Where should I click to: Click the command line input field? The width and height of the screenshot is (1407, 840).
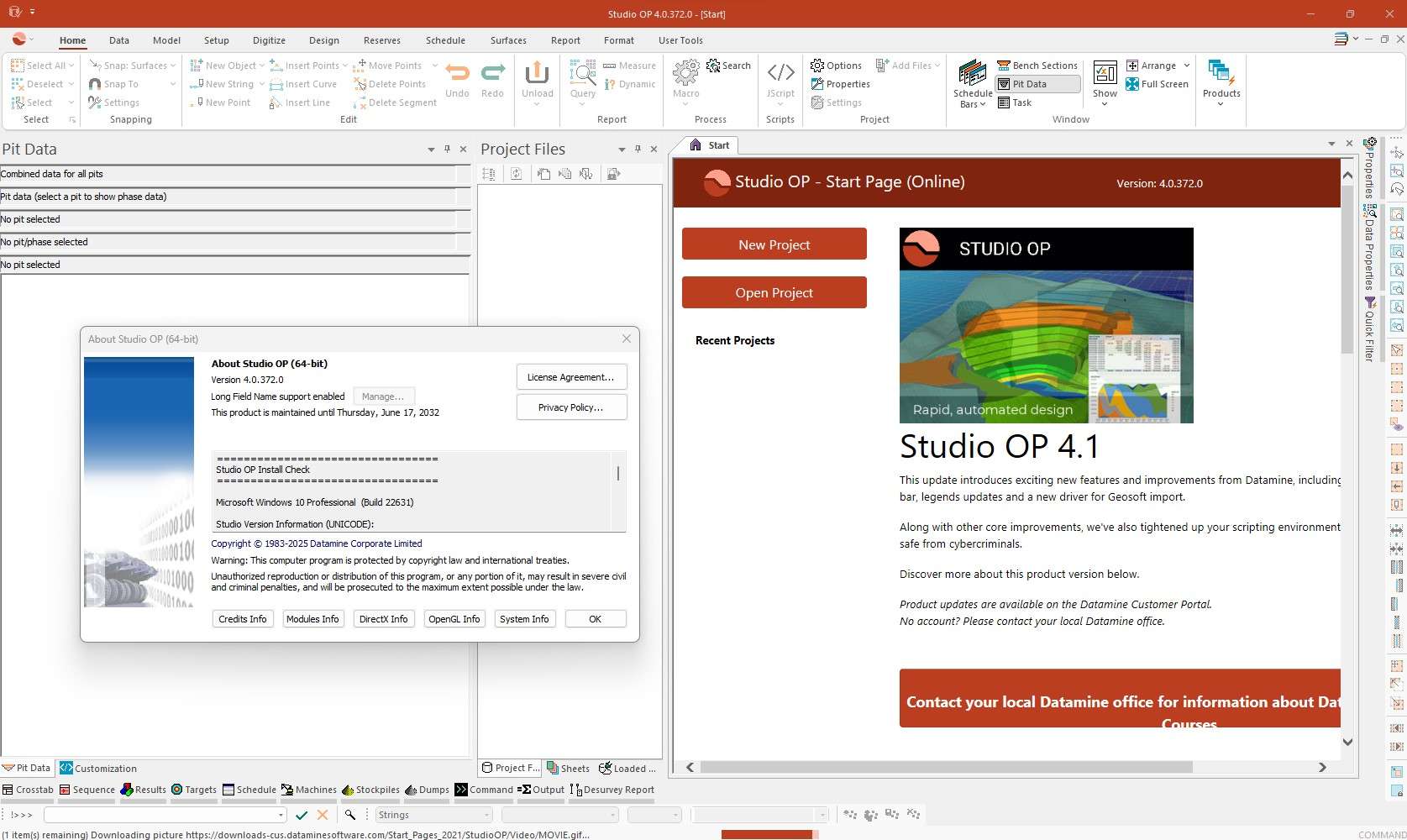160,815
